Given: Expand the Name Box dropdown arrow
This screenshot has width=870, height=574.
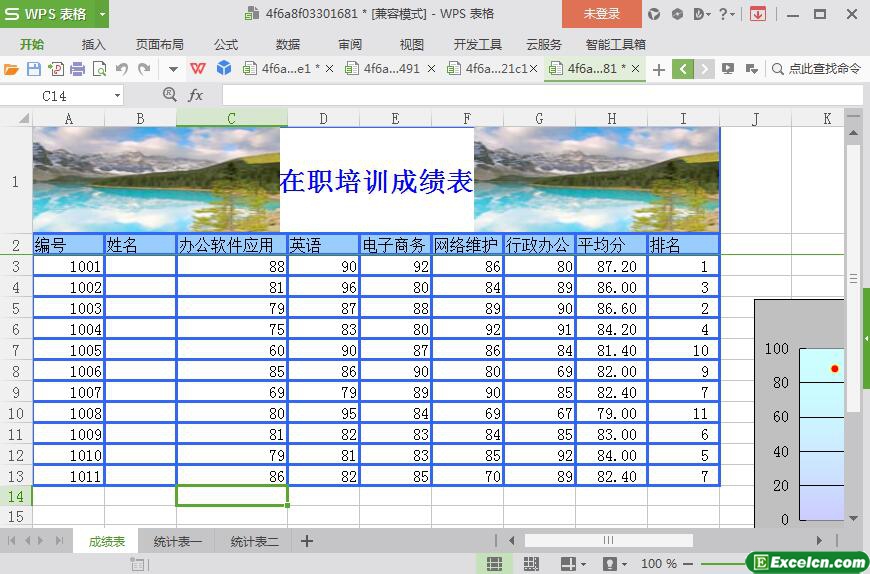Looking at the screenshot, I should tap(117, 95).
